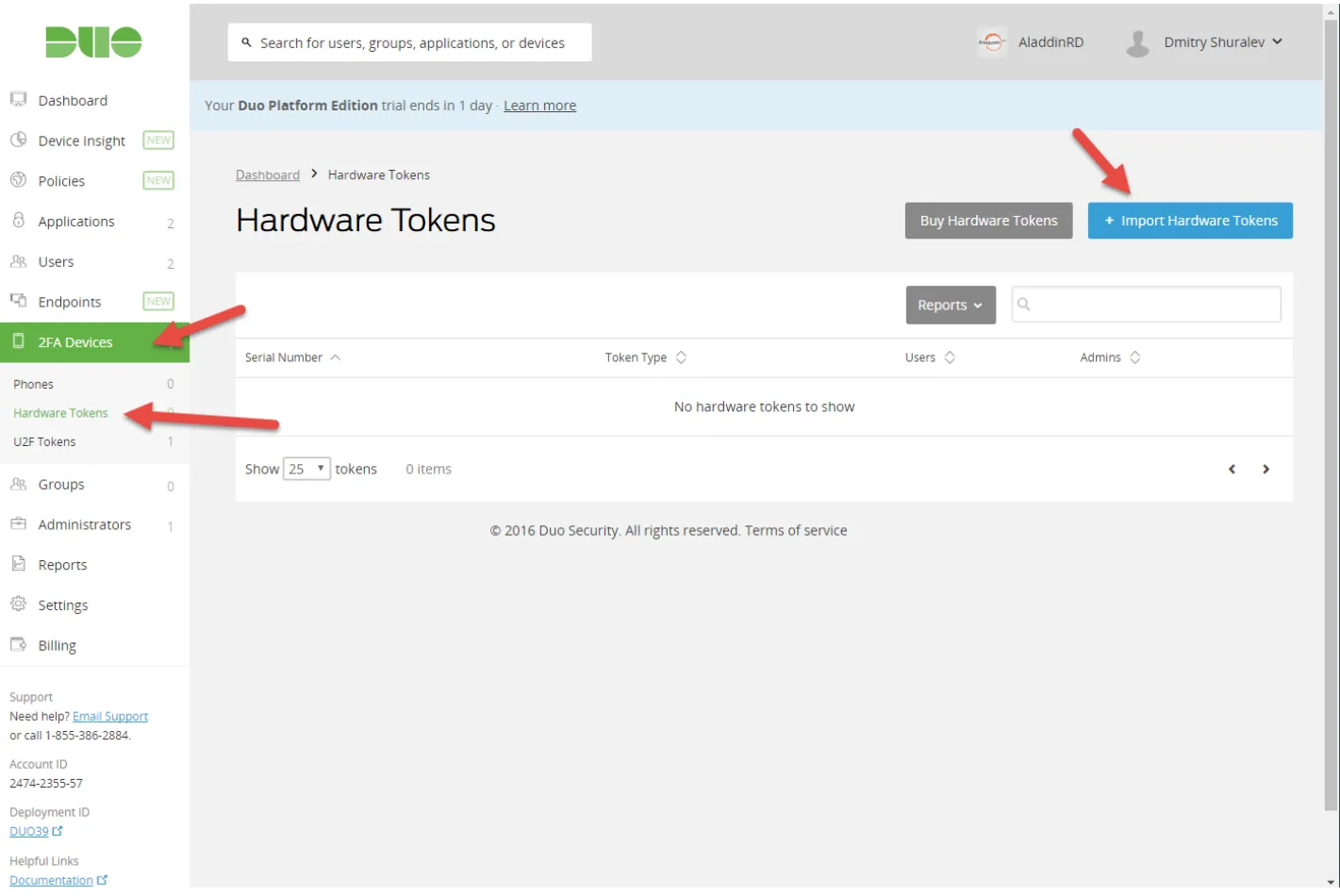Click Import Hardware Tokens button
This screenshot has height=896, width=1340.
click(x=1190, y=221)
